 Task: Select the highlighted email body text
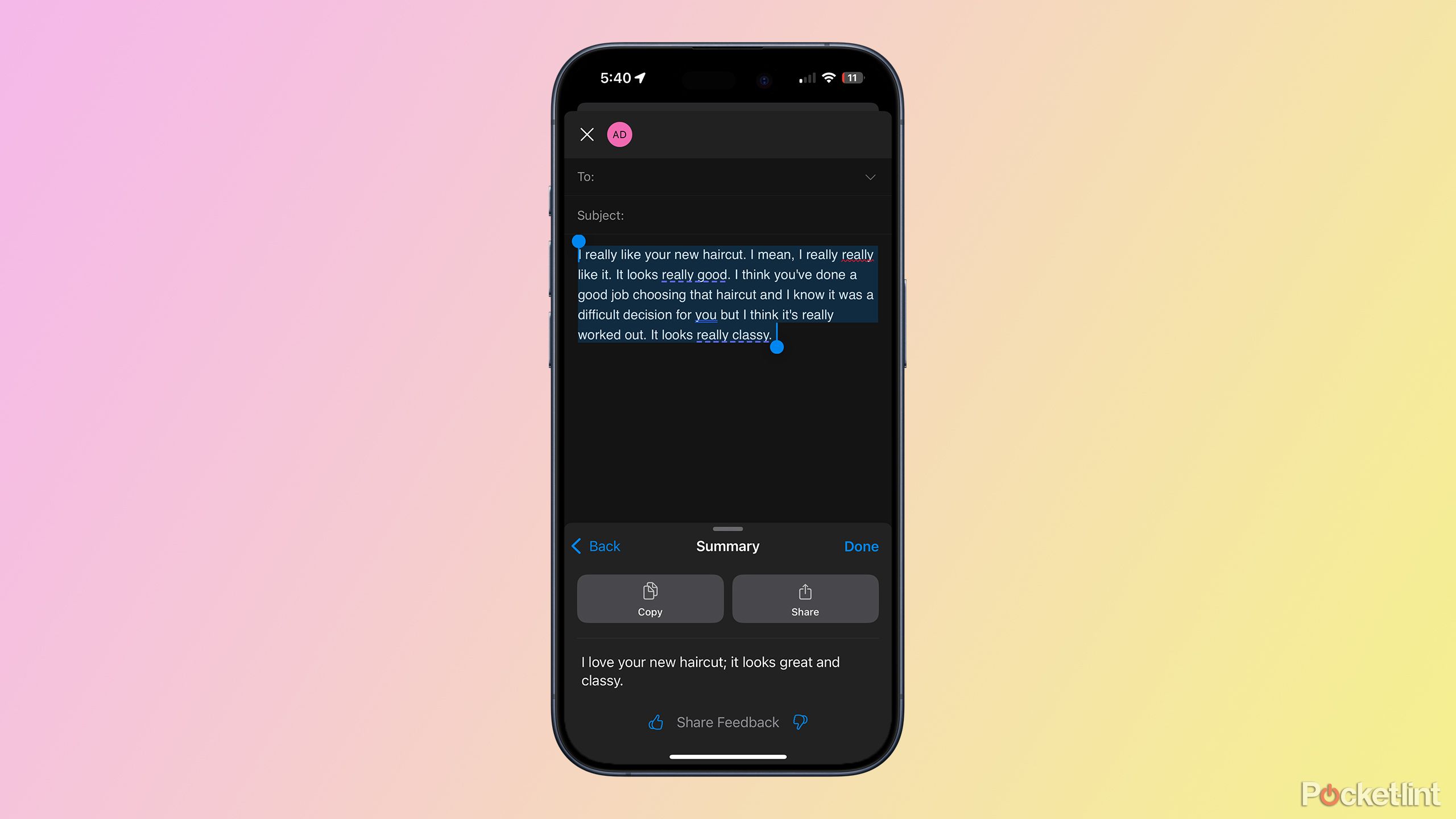tap(726, 294)
